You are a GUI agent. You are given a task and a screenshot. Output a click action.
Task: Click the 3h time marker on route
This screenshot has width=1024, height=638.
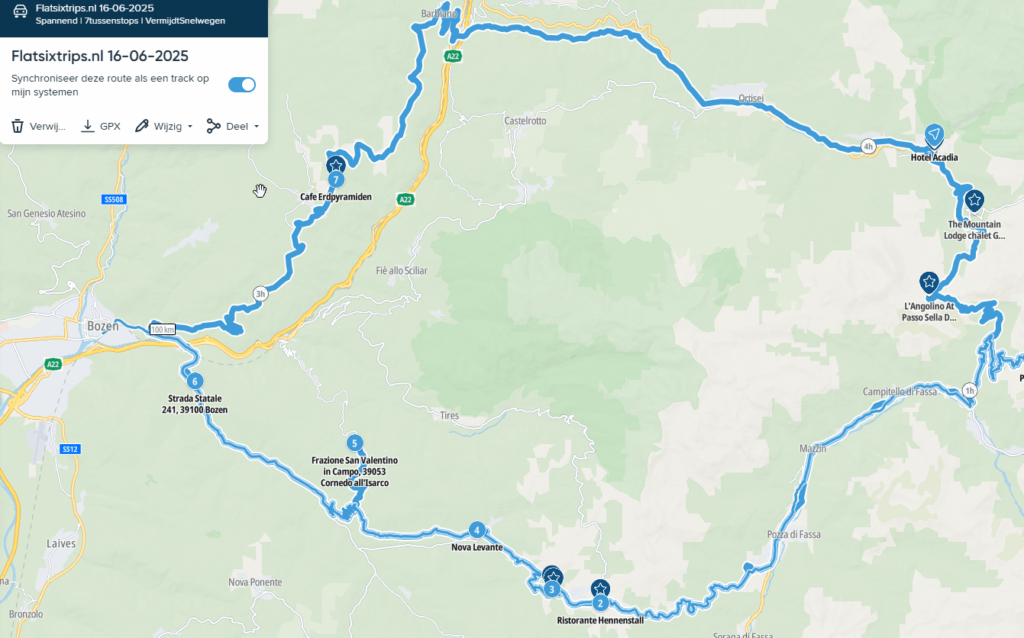click(x=261, y=294)
